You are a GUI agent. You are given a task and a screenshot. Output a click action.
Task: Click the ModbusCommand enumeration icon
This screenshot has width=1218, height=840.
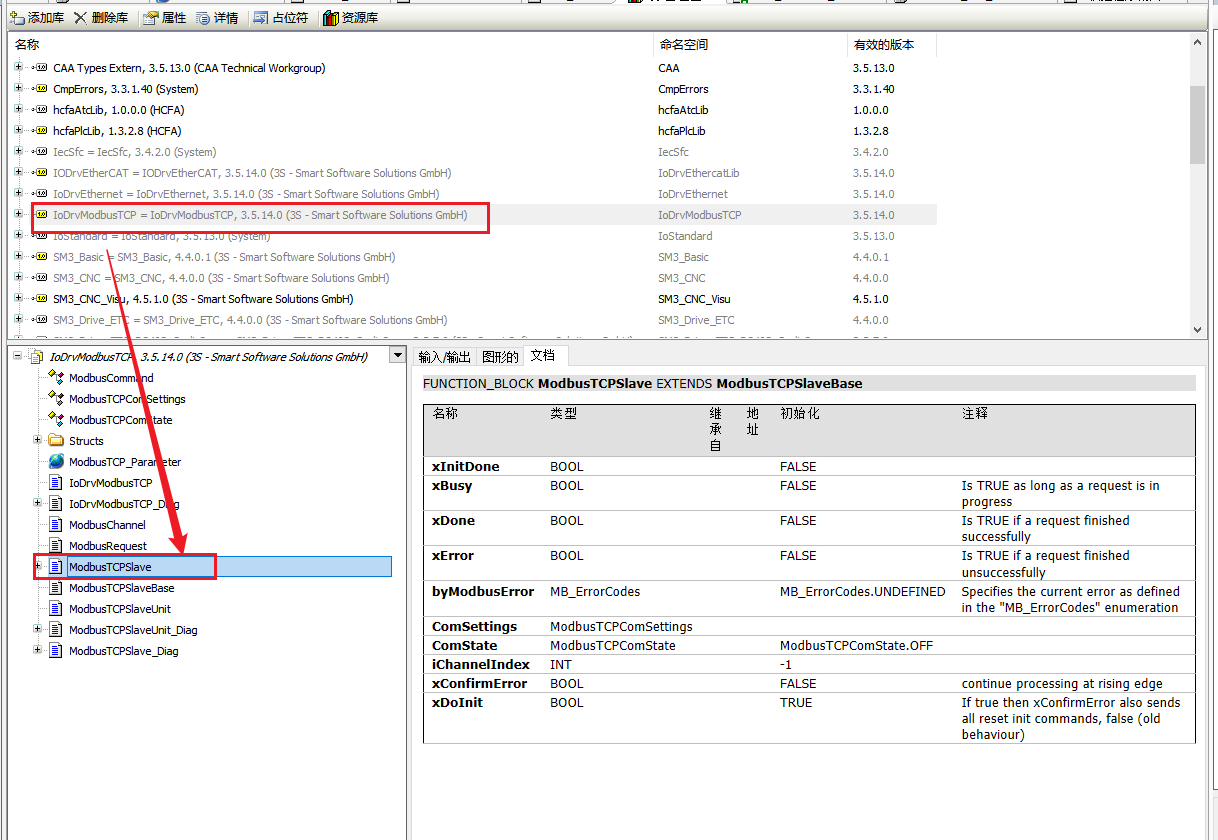pyautogui.click(x=56, y=378)
